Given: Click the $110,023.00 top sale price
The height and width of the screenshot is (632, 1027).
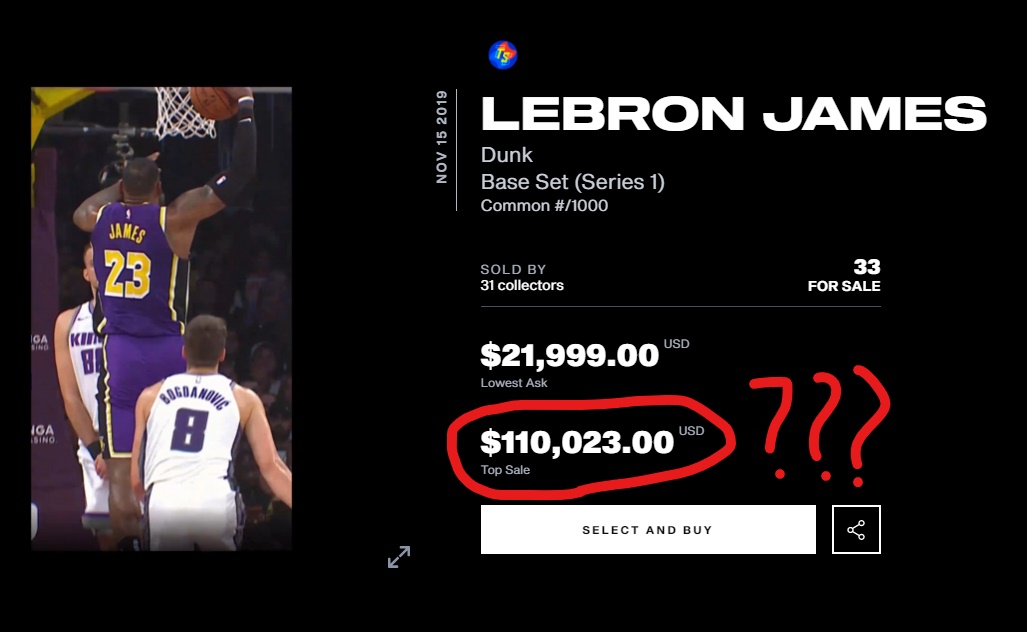Looking at the screenshot, I should [577, 442].
